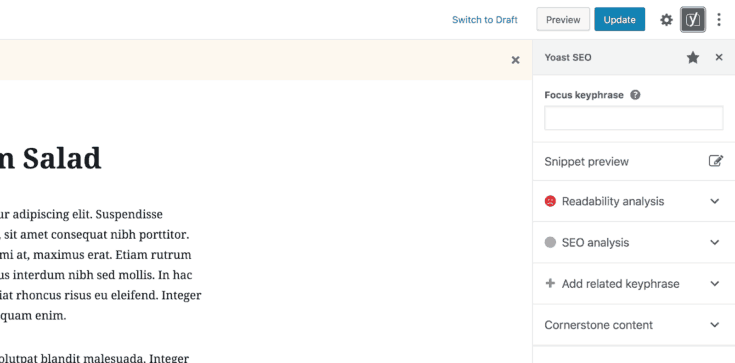The image size is (735, 363).
Task: Focus the Focus keyphrase input field
Action: tap(633, 118)
